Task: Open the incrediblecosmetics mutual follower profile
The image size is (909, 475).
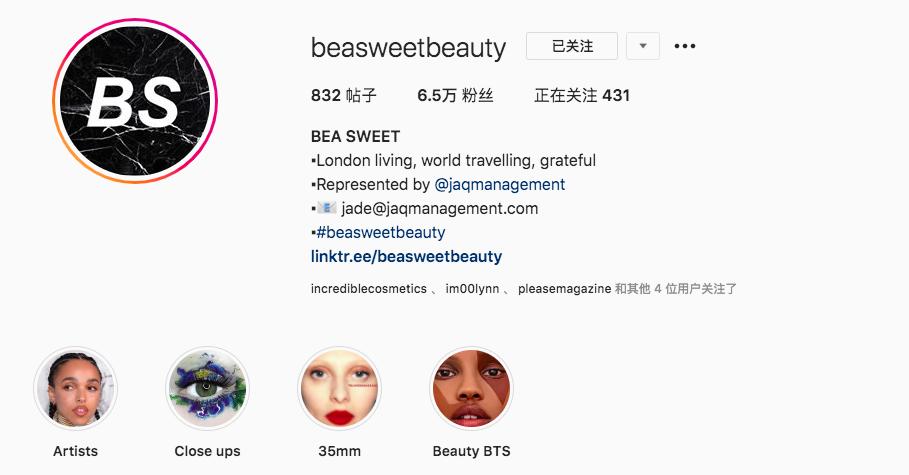Action: coord(369,289)
